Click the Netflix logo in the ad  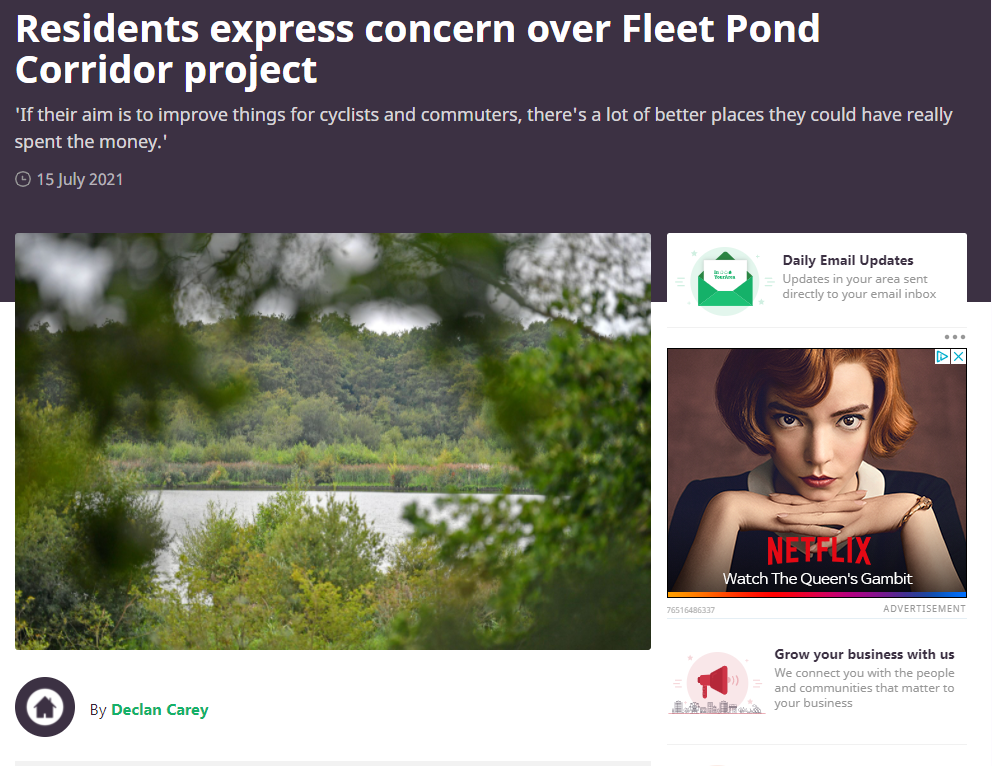819,550
